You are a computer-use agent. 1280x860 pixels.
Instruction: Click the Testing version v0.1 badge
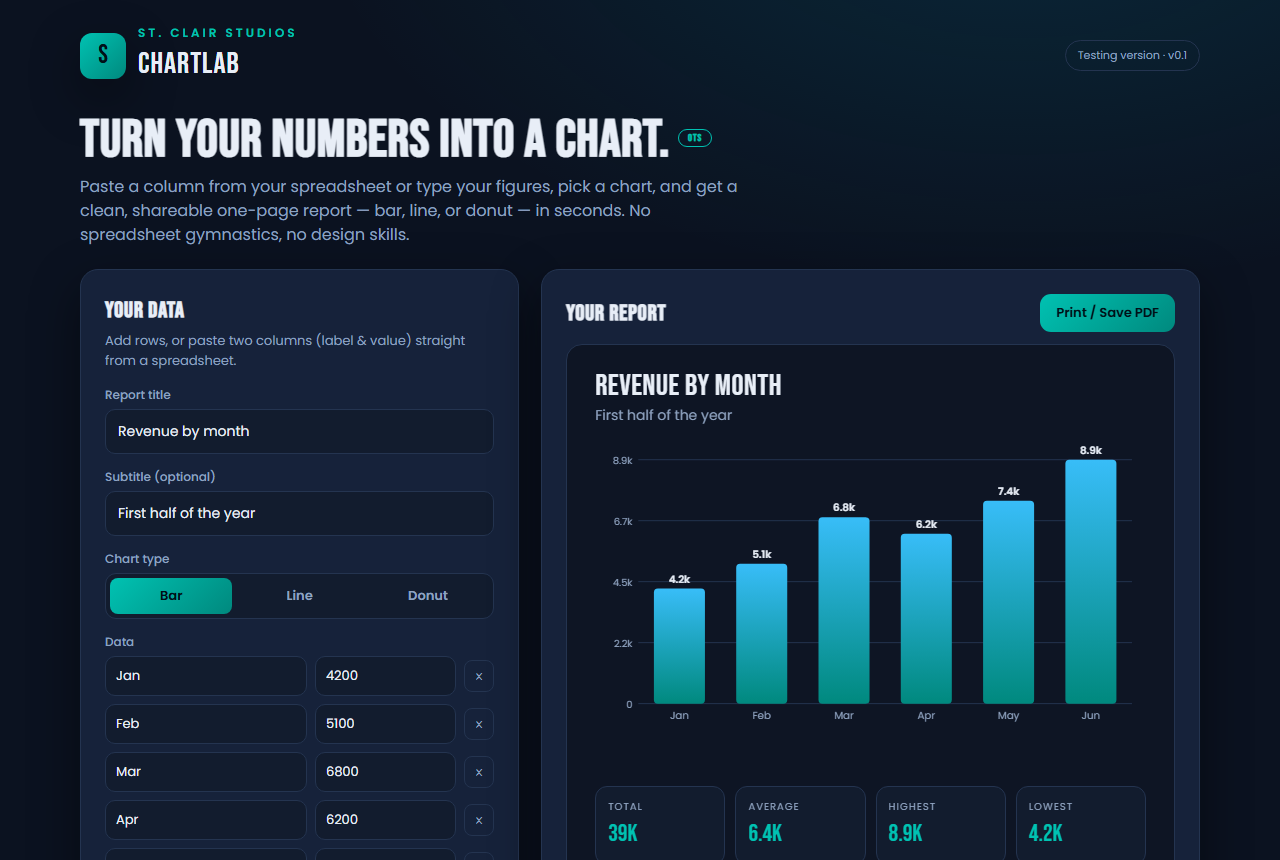coord(1132,55)
